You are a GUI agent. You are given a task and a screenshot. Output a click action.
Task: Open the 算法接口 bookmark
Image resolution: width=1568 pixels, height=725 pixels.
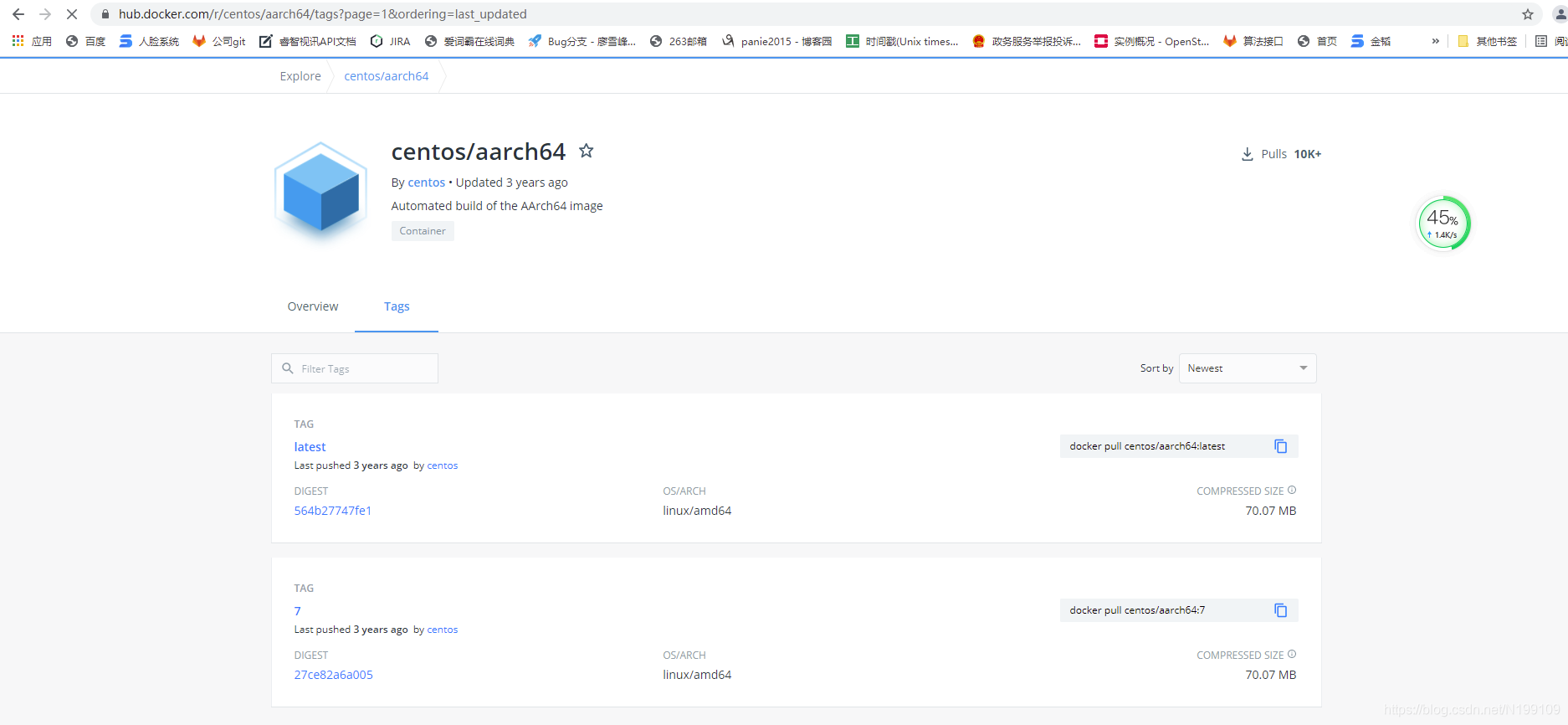click(1253, 41)
